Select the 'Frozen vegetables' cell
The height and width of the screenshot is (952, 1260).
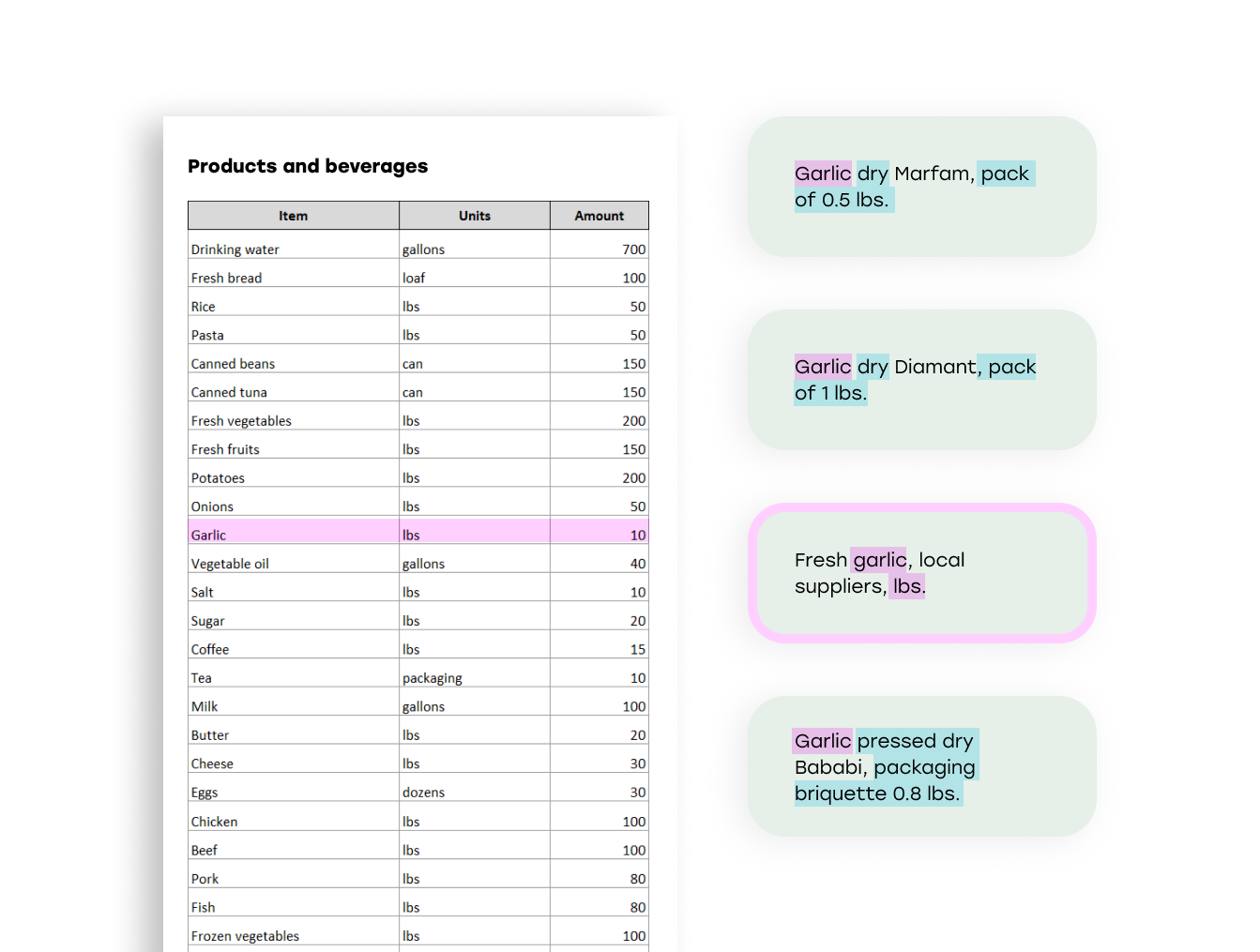tap(294, 932)
